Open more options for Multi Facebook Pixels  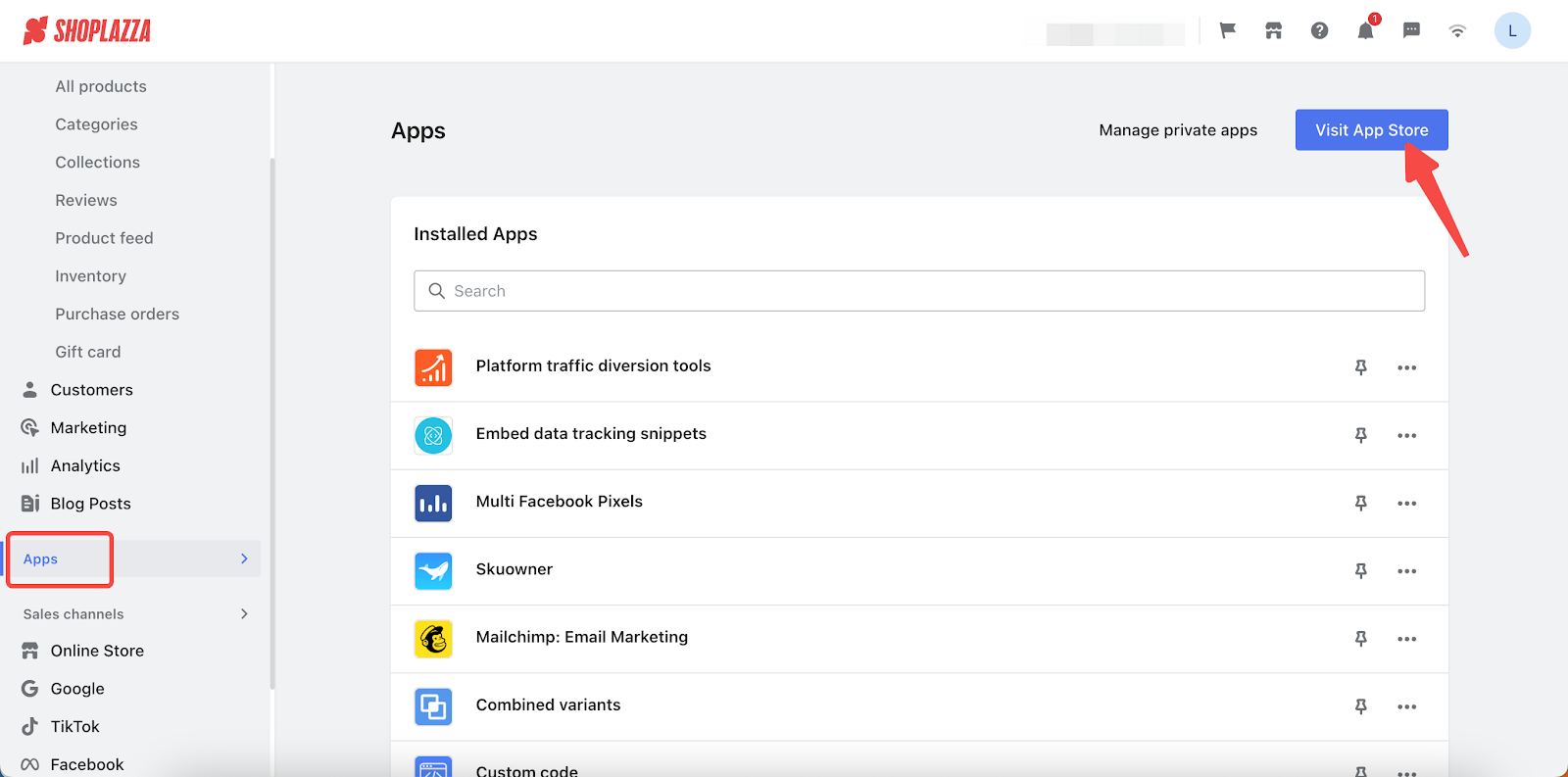1407,503
